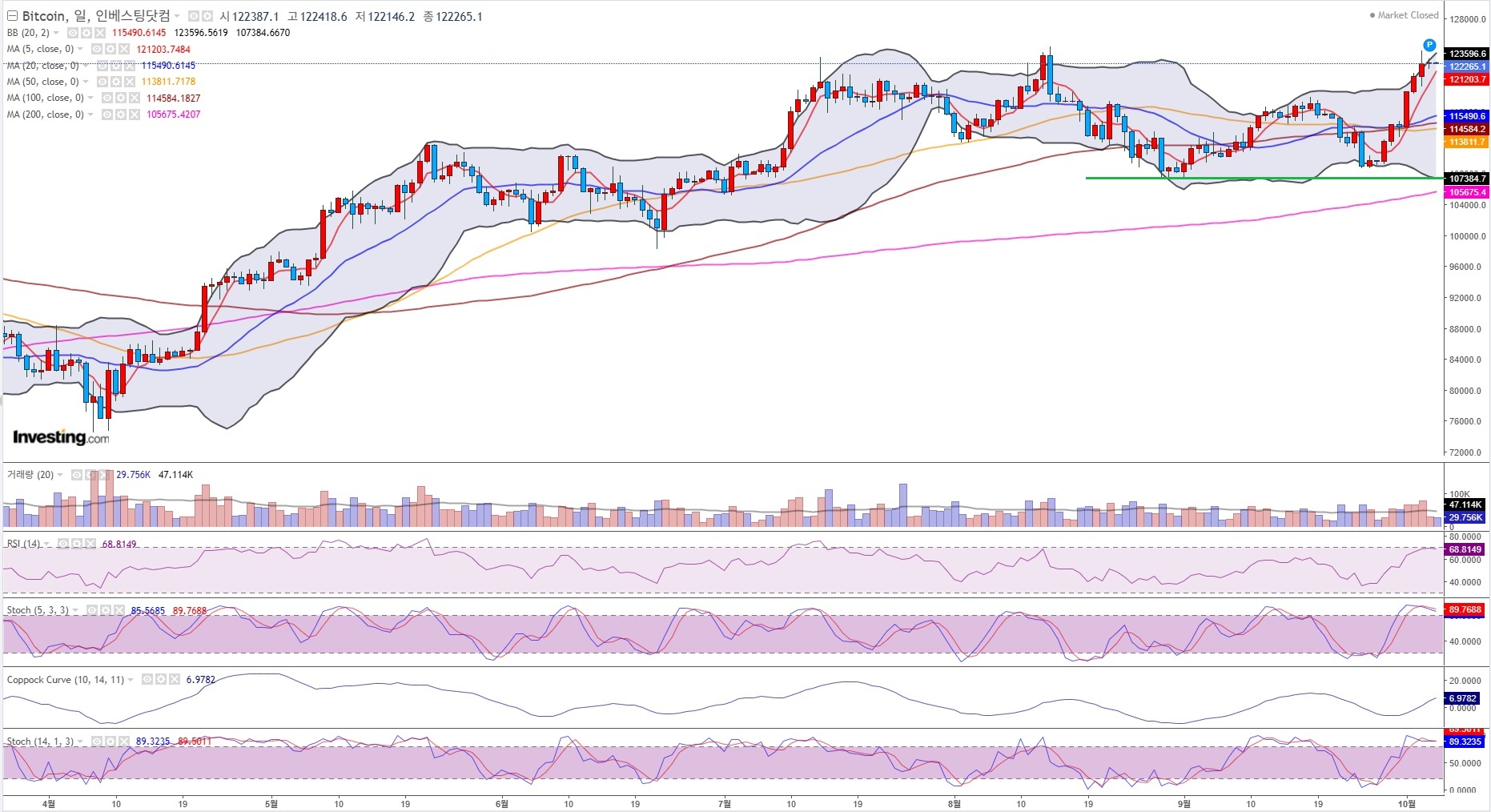The height and width of the screenshot is (812, 1491).
Task: Expand MA (100, close, 0) dropdown arrow
Action: [x=90, y=98]
